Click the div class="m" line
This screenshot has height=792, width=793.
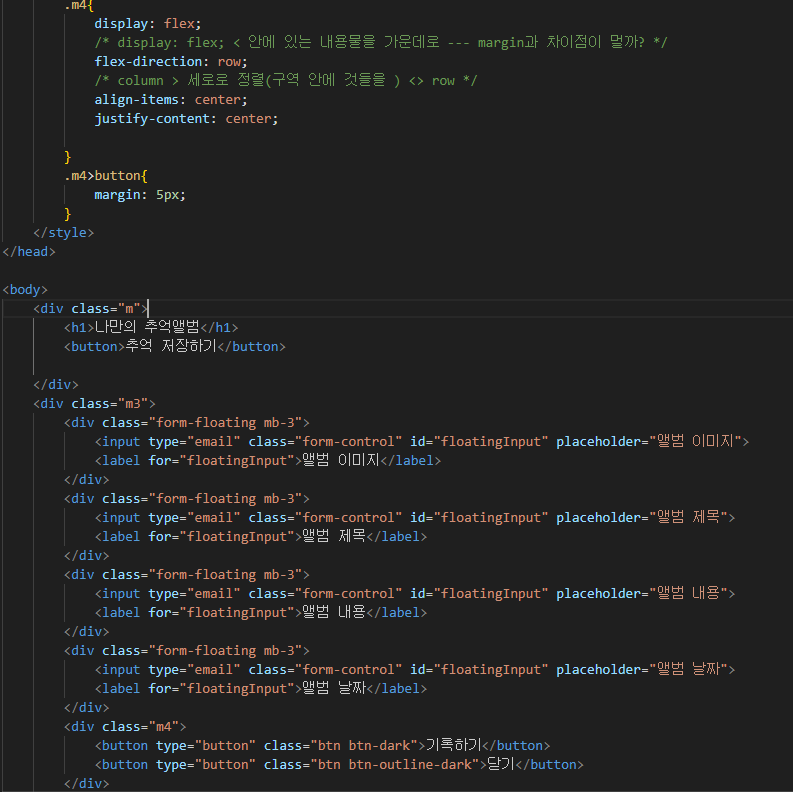tap(91, 309)
